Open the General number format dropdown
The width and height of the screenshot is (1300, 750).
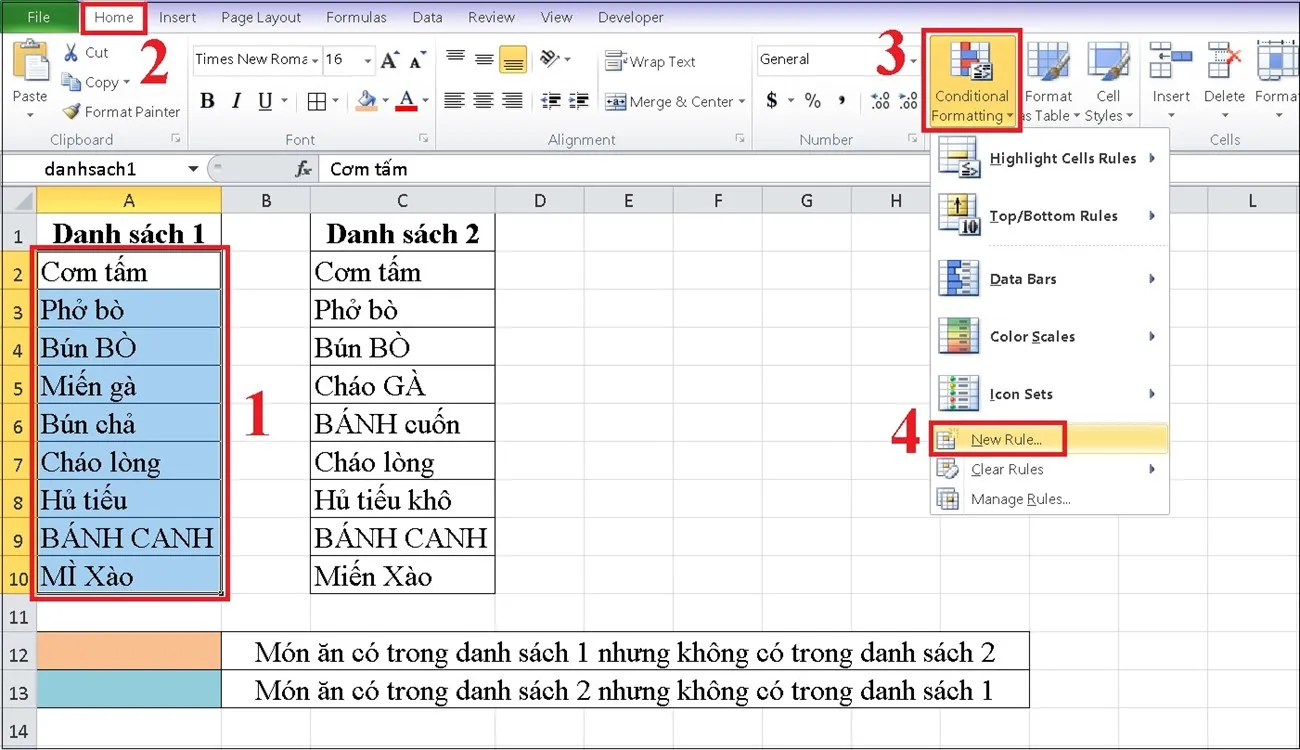(x=913, y=60)
